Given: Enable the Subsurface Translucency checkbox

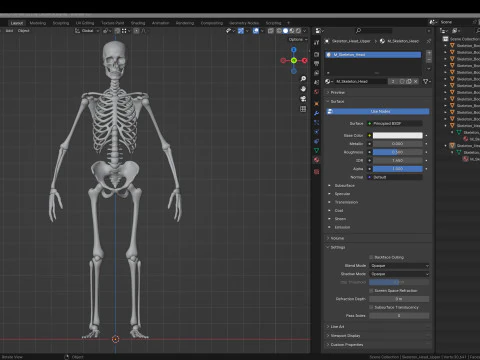Looking at the screenshot, I should point(371,307).
